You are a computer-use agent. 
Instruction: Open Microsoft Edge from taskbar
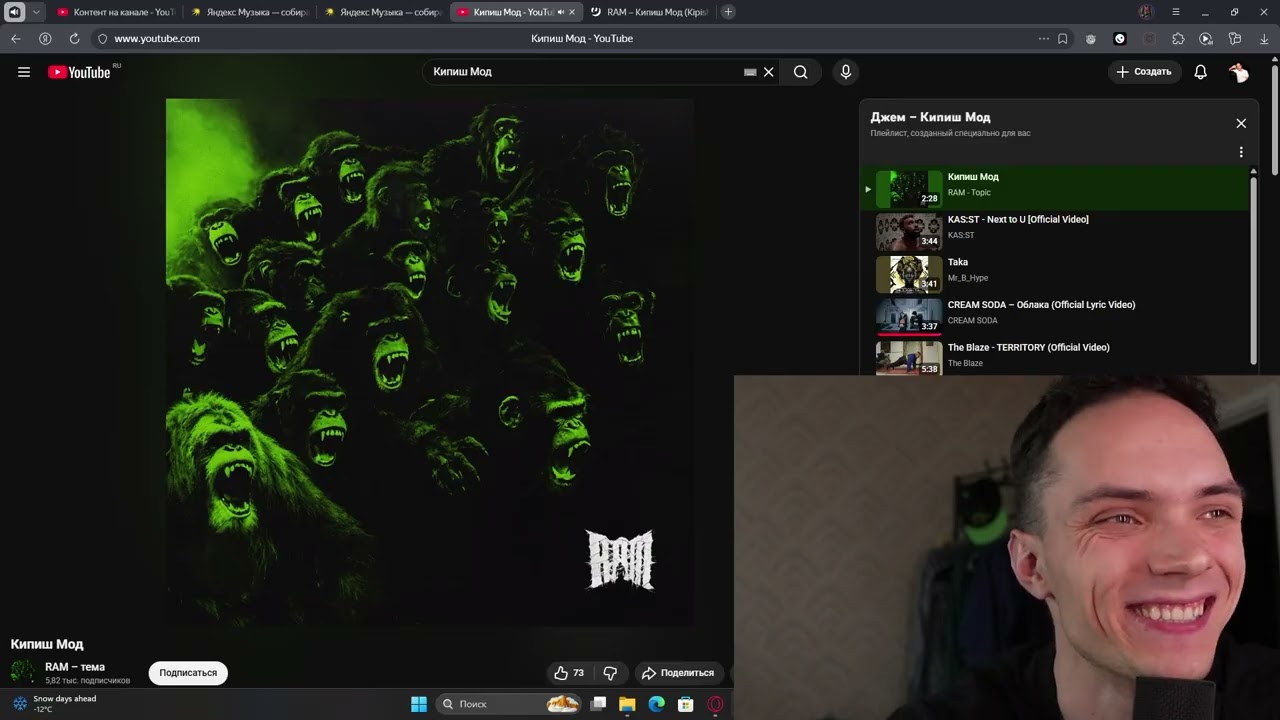click(x=656, y=704)
